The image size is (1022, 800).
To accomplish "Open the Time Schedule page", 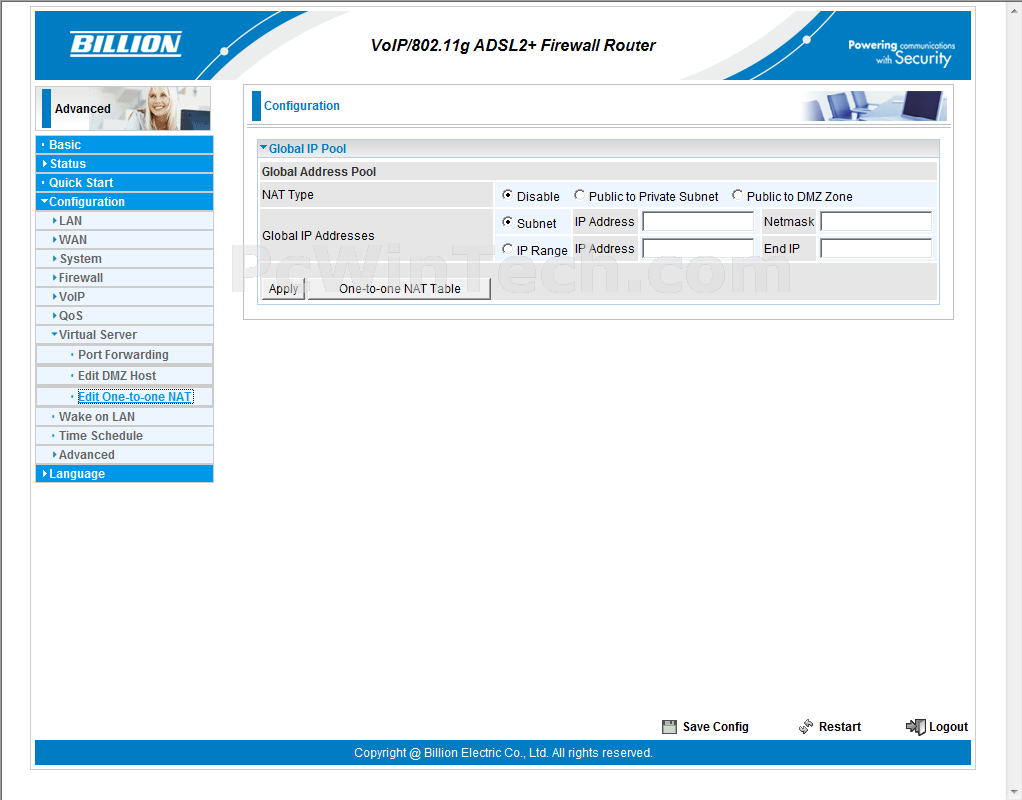I will pyautogui.click(x=100, y=436).
